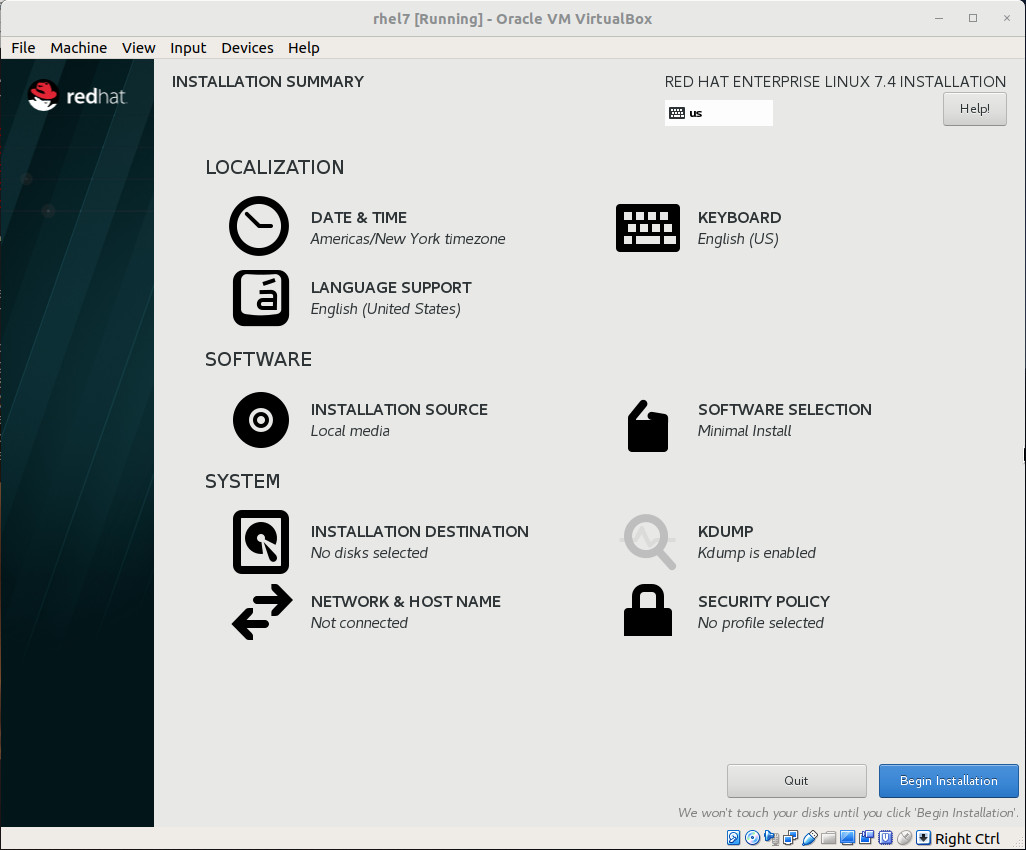
Task: Click the video capture status icon
Action: click(866, 838)
